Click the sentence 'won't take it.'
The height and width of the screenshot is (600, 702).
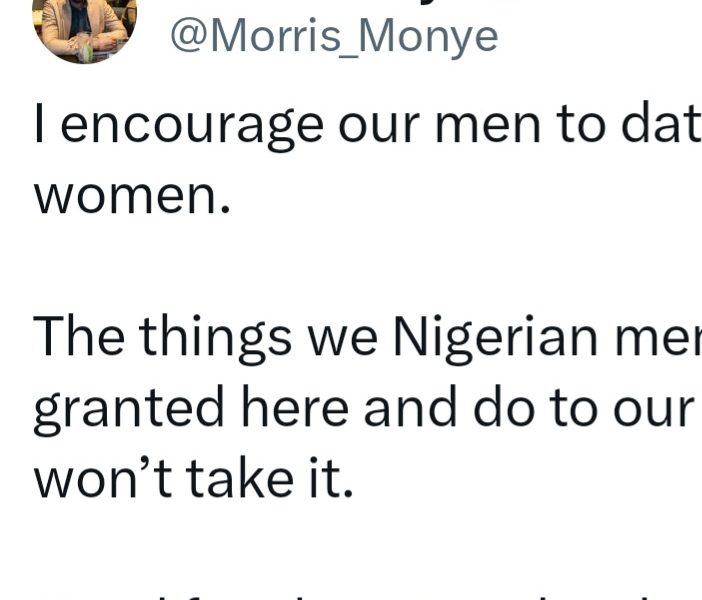pos(193,479)
